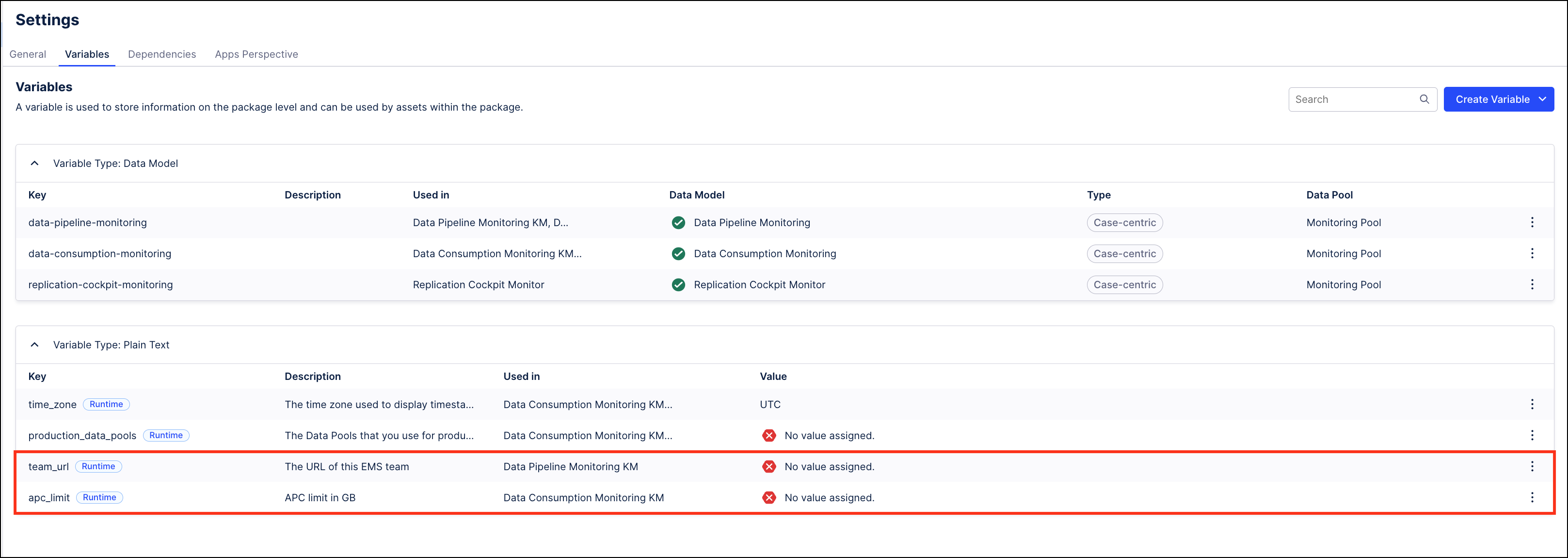Click 'APC limit in GB' description
The image size is (1568, 558).
point(320,498)
